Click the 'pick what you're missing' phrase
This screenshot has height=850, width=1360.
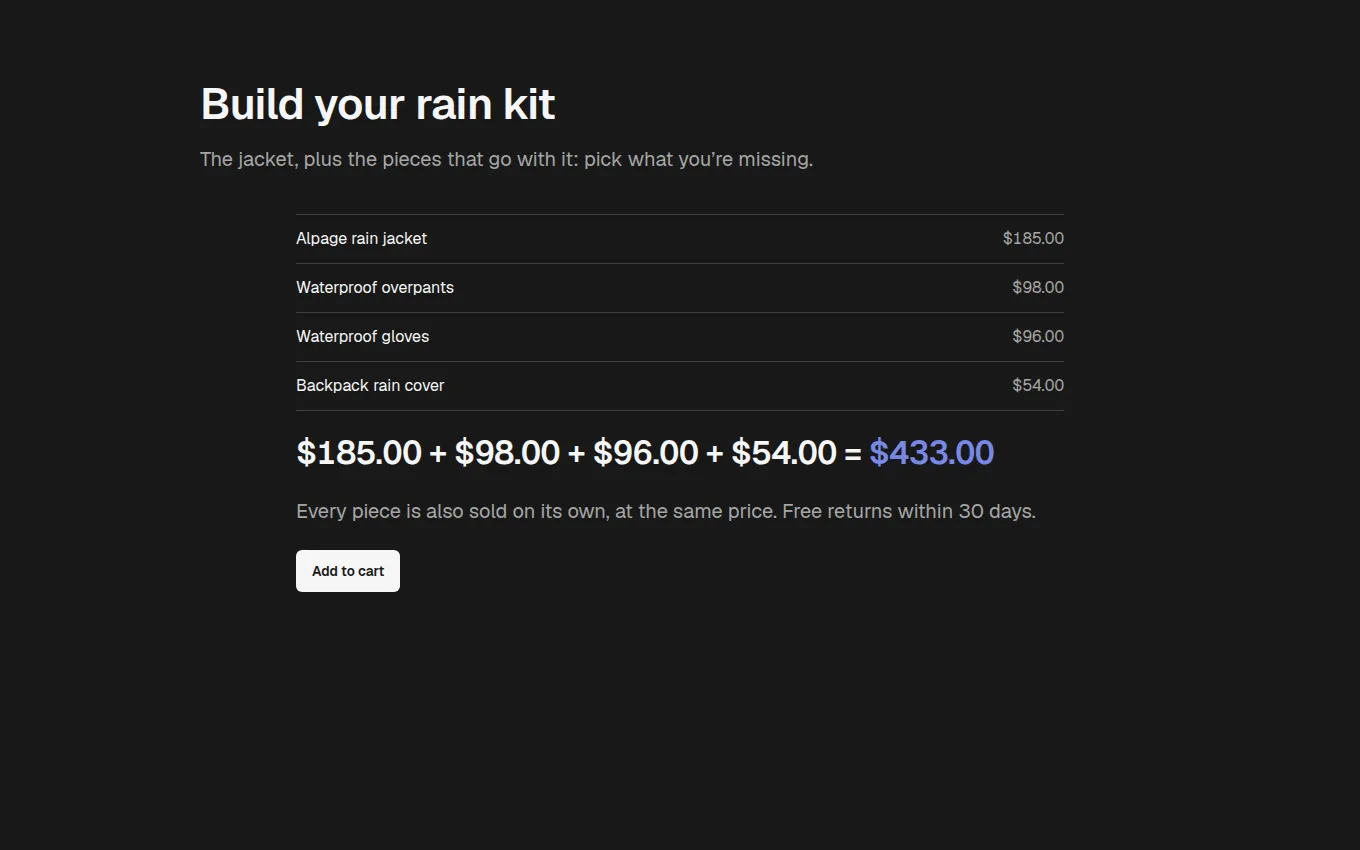click(x=699, y=160)
